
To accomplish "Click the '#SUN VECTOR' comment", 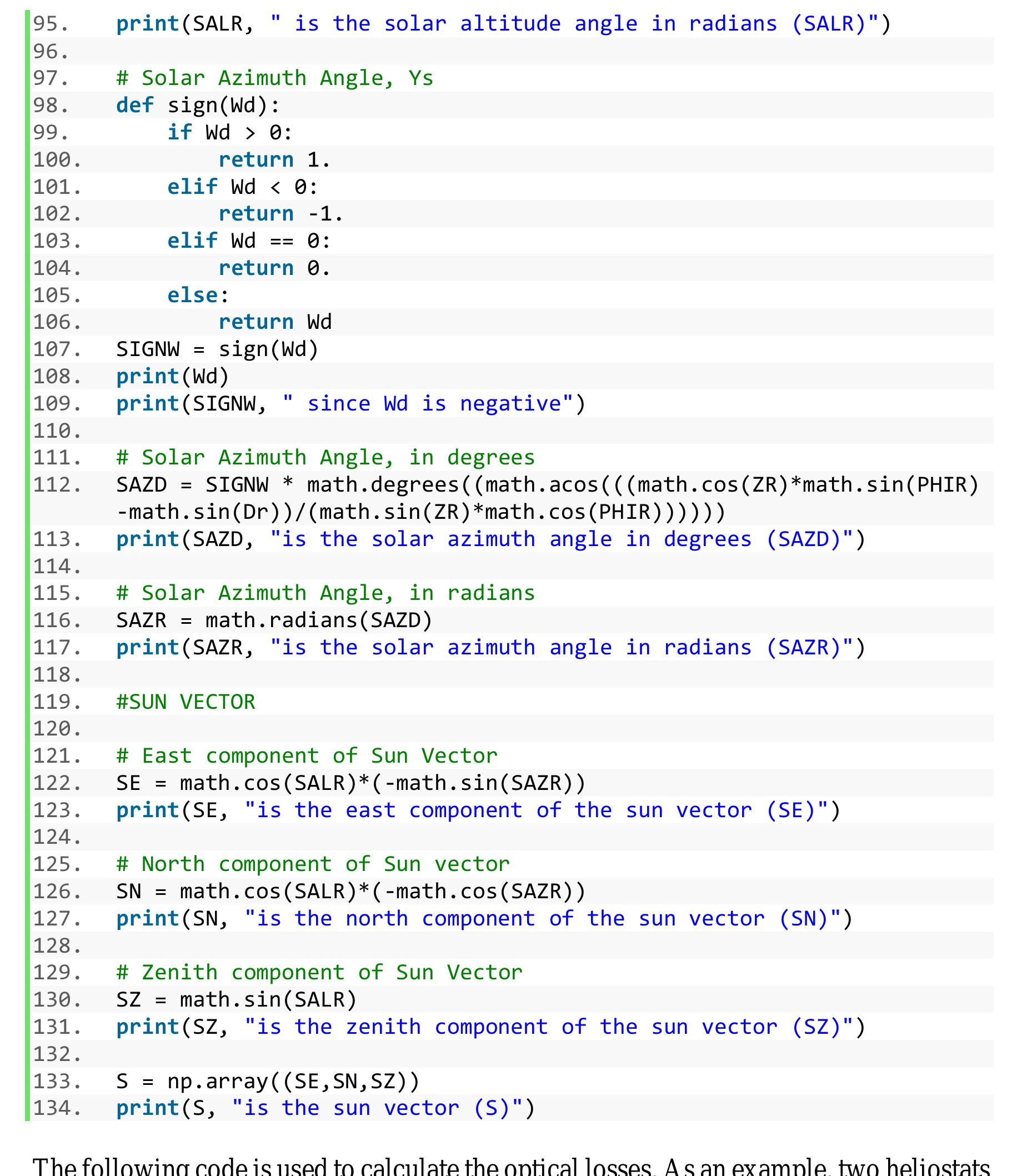I will click(186, 702).
